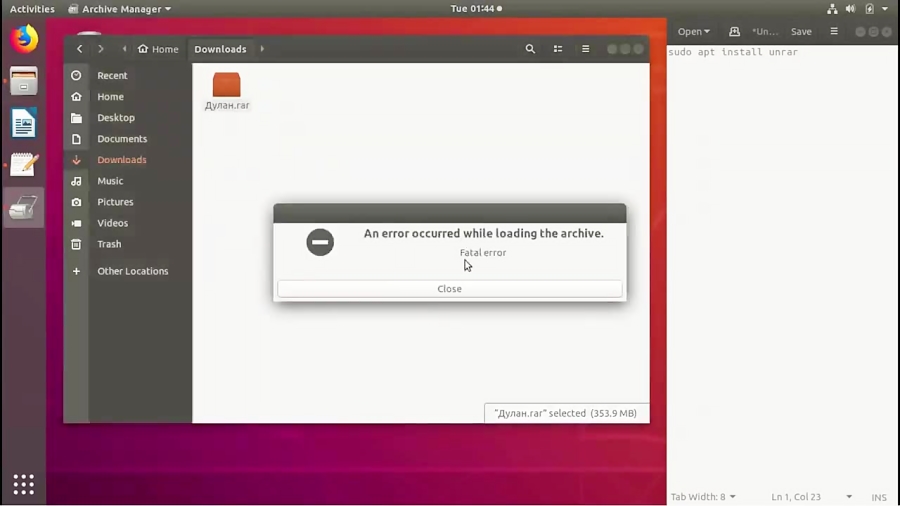Launch LibreOffice Writer from the dock
The width and height of the screenshot is (900, 506).
coord(24,123)
